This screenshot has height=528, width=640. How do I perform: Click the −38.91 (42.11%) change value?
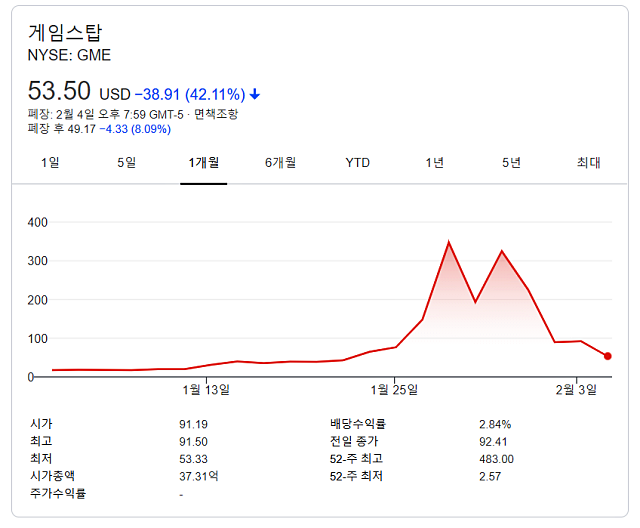point(190,95)
